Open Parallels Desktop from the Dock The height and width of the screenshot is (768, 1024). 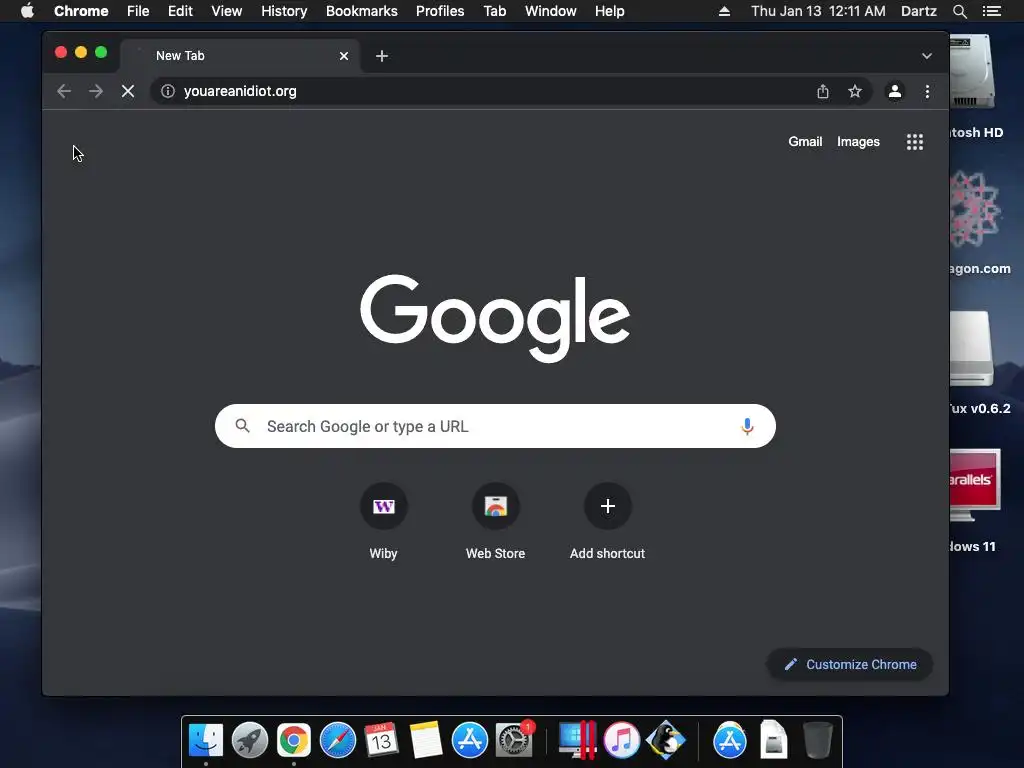click(x=577, y=741)
